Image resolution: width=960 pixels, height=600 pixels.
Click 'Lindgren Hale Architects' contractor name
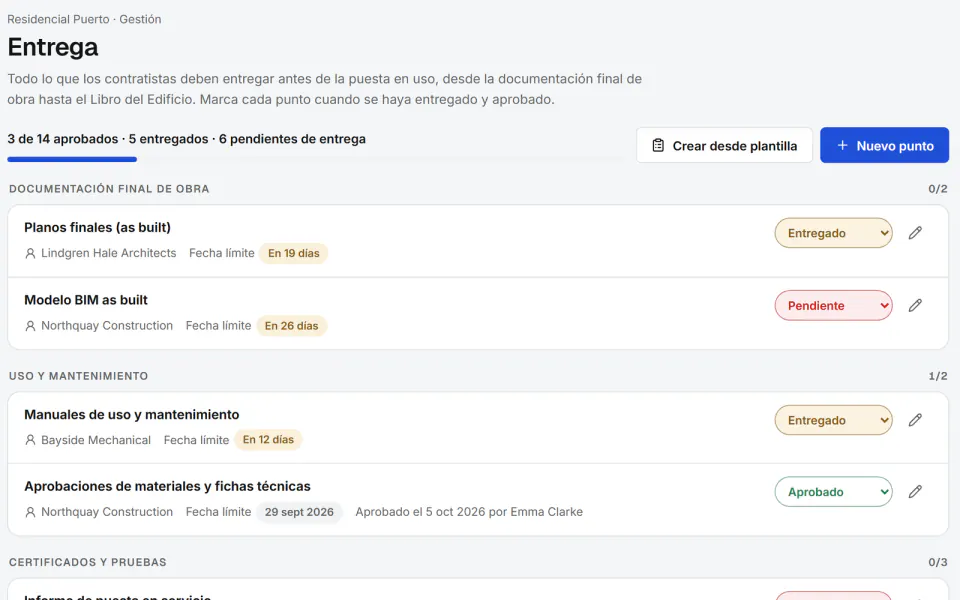click(x=108, y=253)
